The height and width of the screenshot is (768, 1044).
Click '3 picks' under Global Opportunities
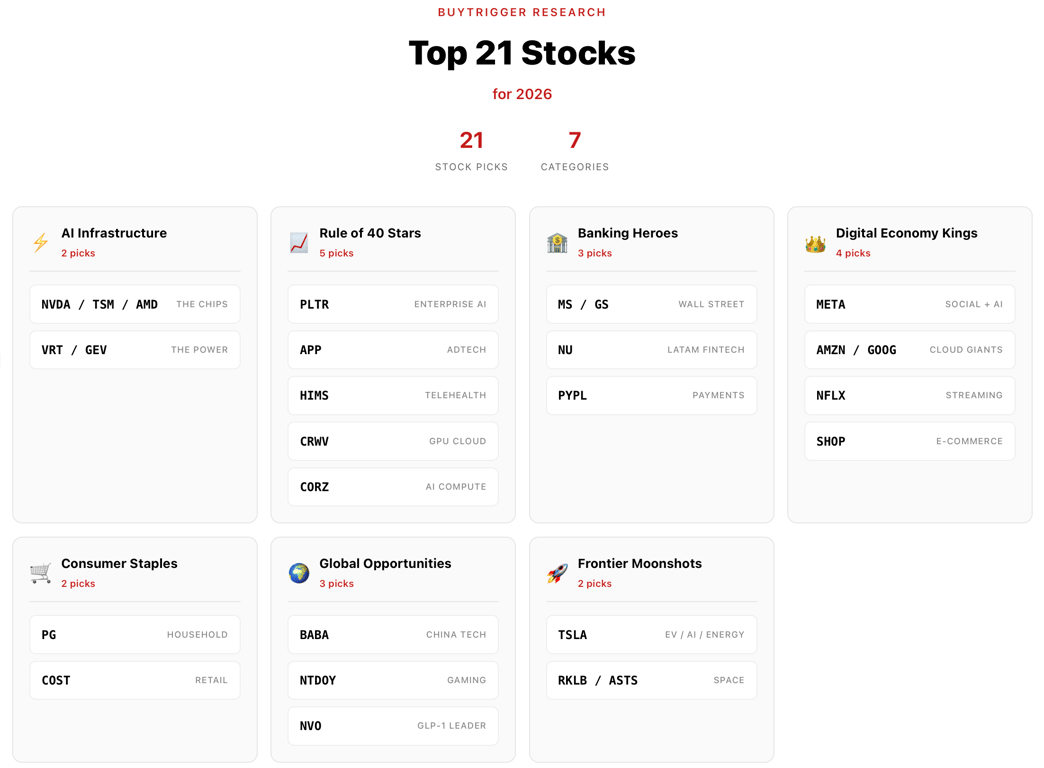point(336,583)
